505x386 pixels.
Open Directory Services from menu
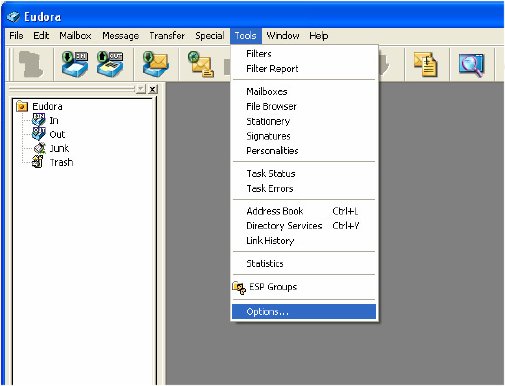click(304, 226)
